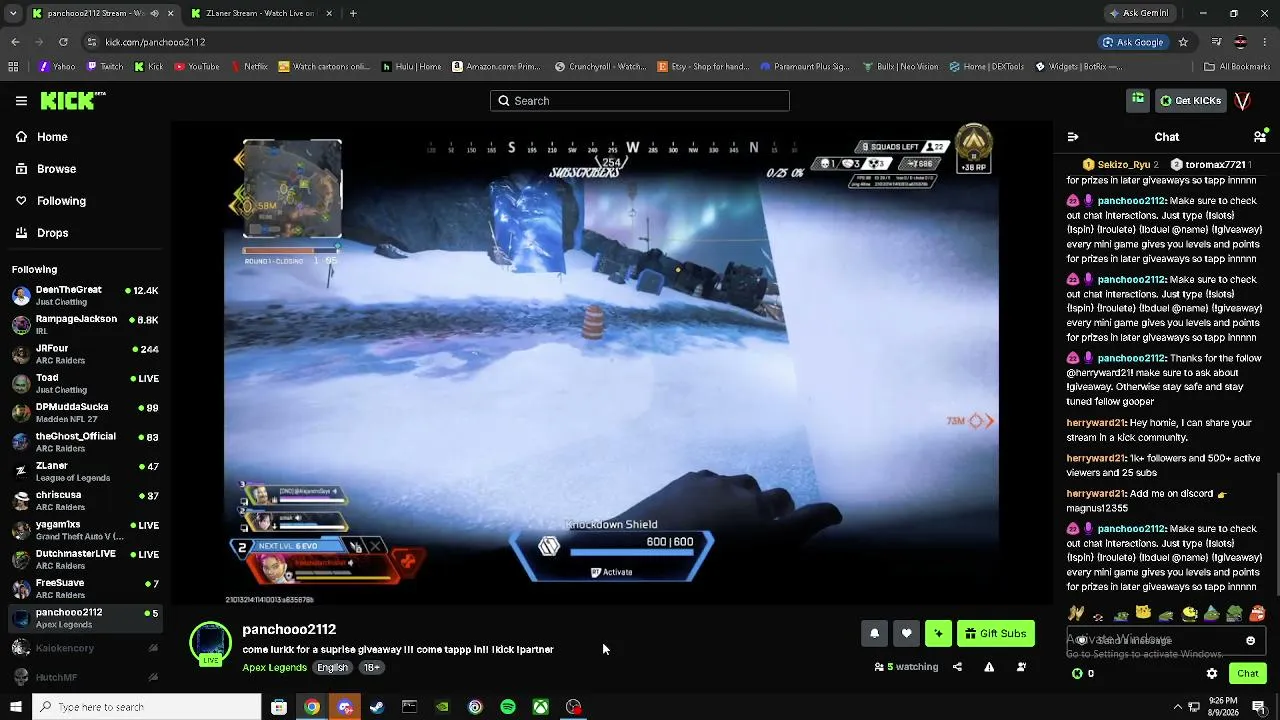Open chat user list icon

click(x=1260, y=137)
